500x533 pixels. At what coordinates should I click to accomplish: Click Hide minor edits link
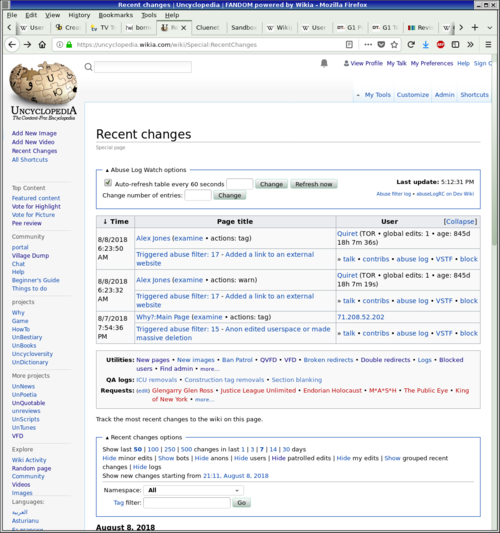109,458
